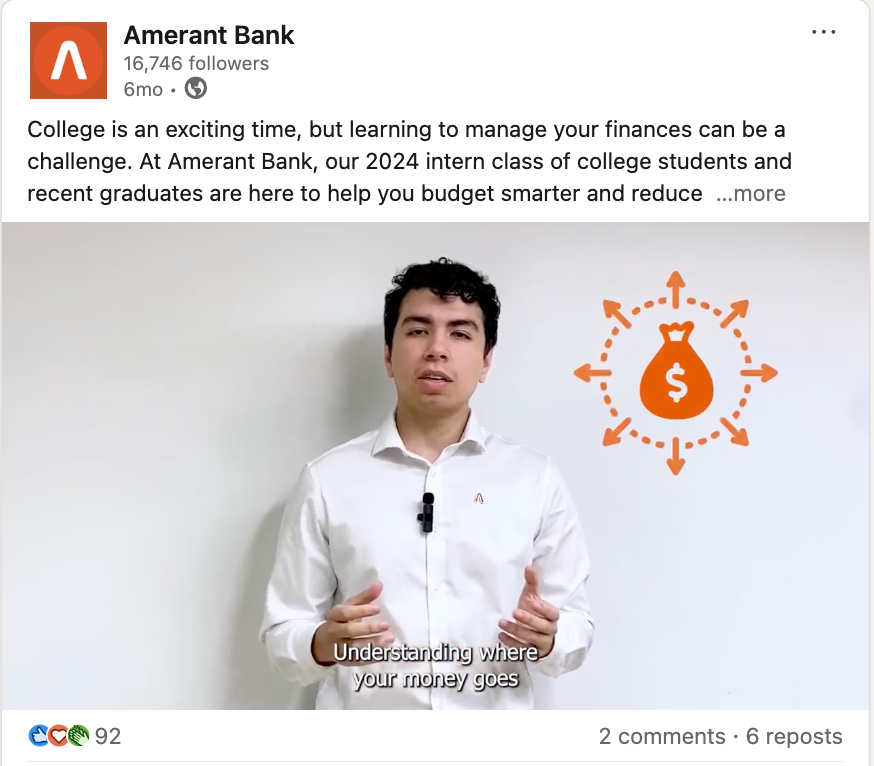Click the orange money bag graphic in video
The height and width of the screenshot is (766, 874).
click(676, 372)
